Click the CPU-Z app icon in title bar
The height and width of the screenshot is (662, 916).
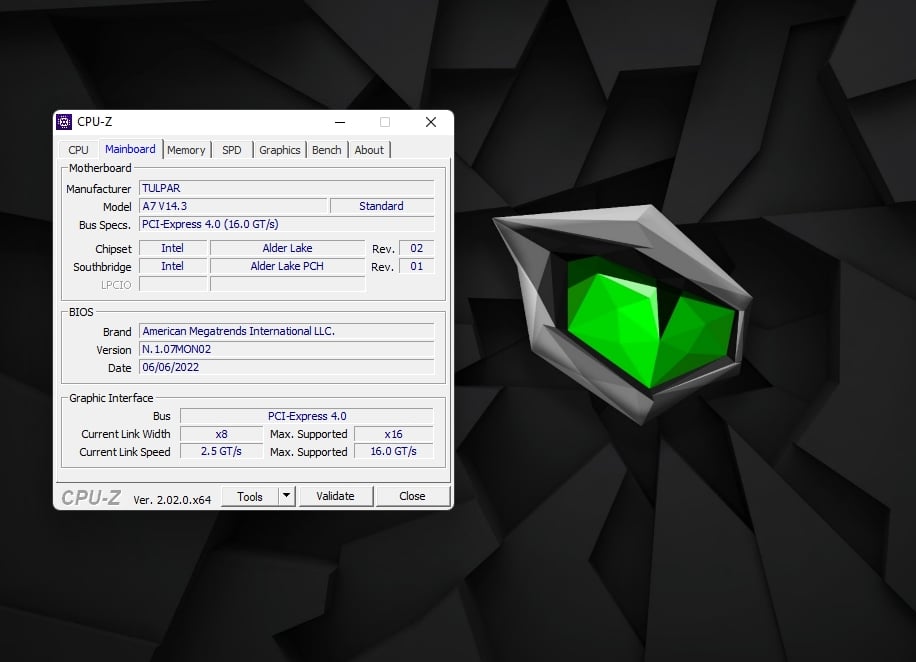pos(64,122)
